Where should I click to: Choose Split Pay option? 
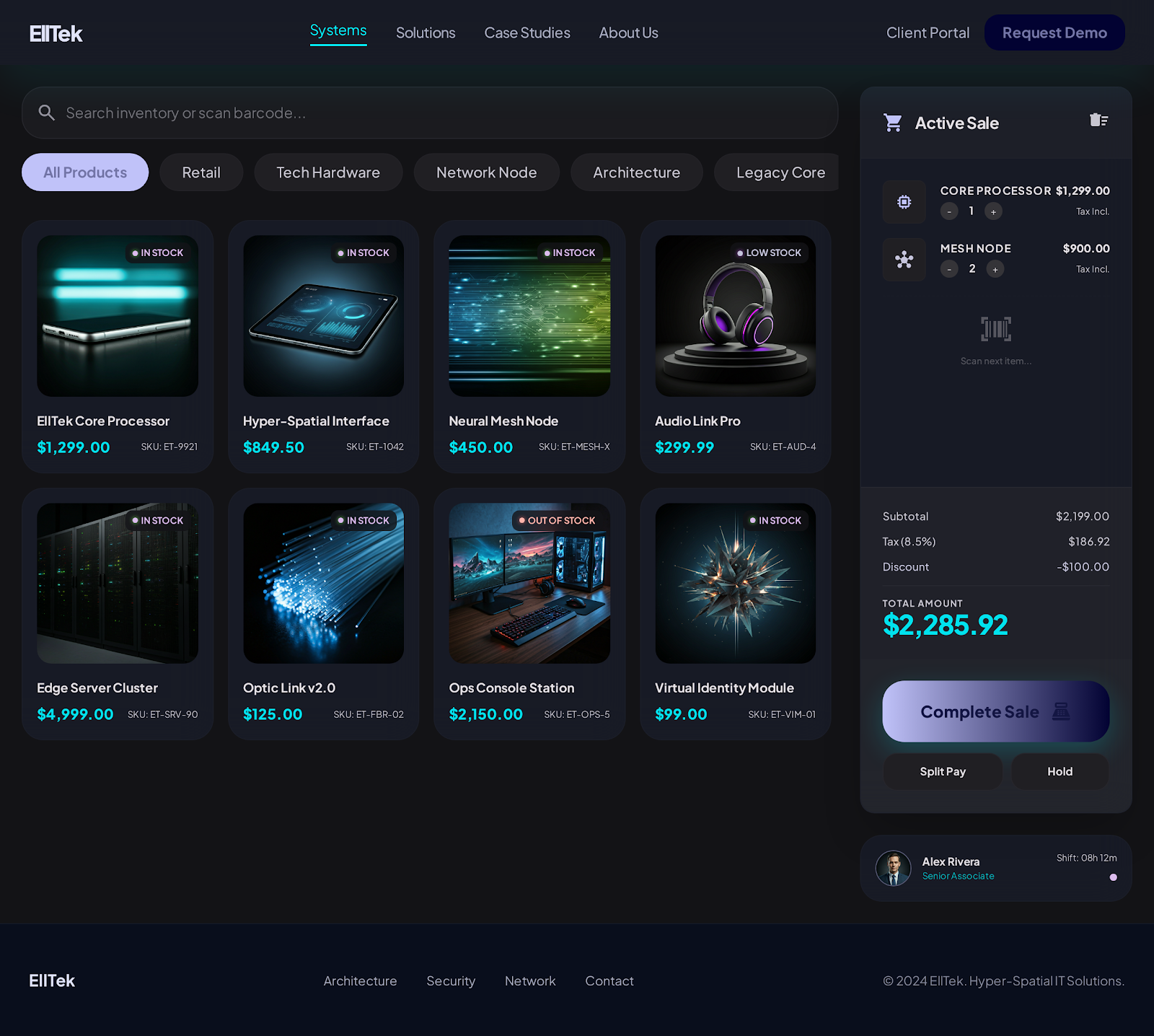pyautogui.click(x=942, y=771)
